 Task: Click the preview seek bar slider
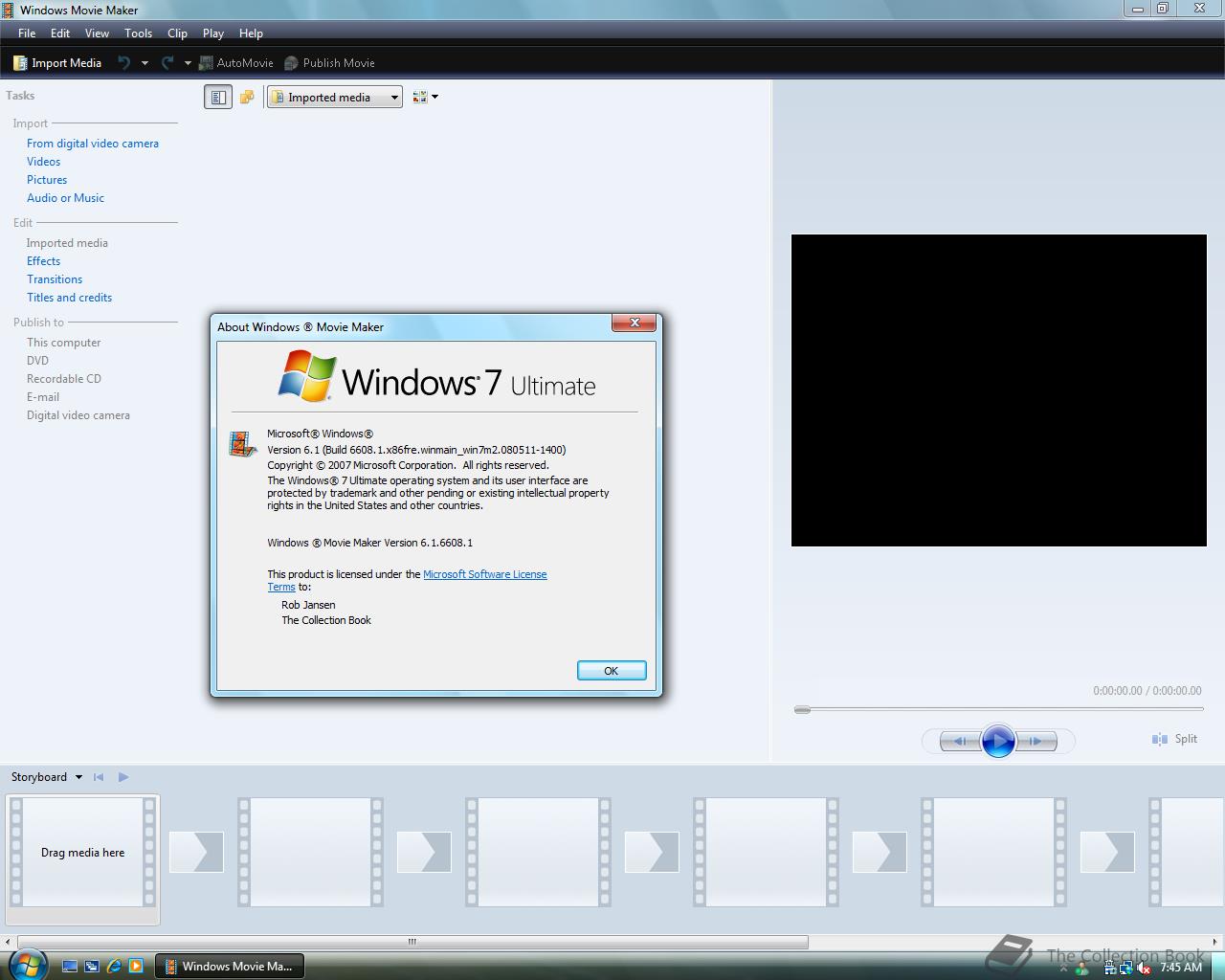(802, 709)
